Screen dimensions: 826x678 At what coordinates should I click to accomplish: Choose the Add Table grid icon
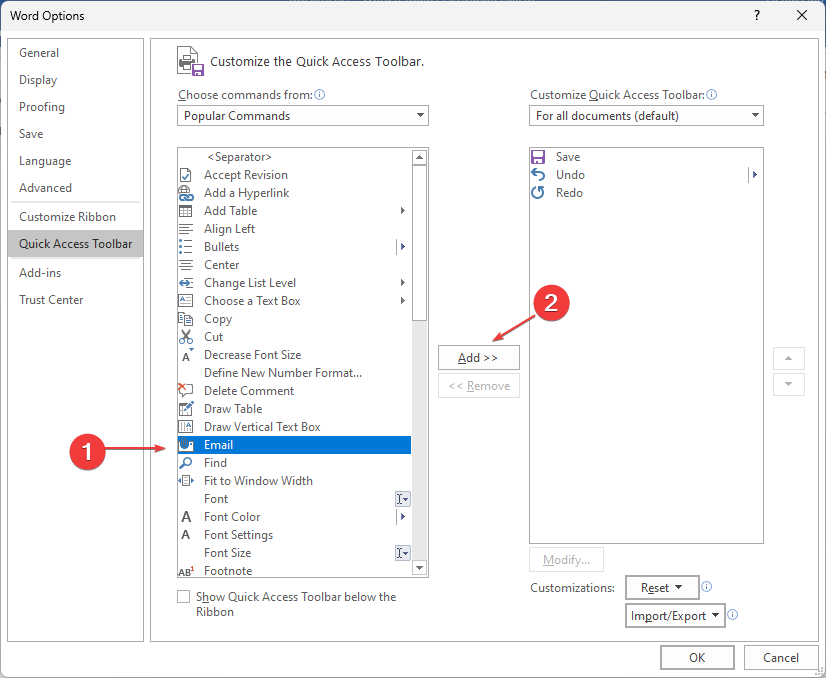[185, 211]
